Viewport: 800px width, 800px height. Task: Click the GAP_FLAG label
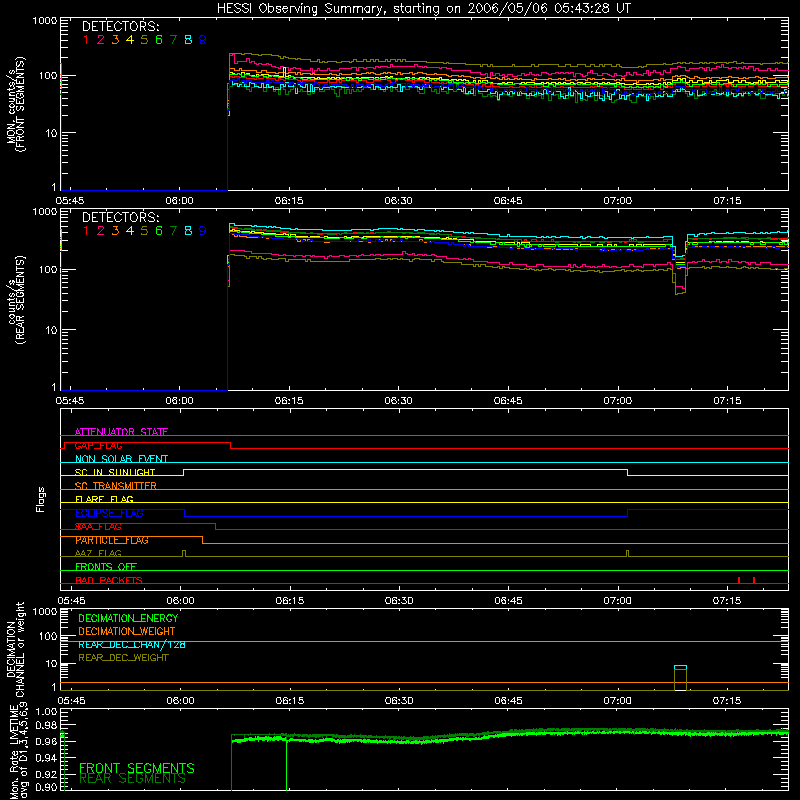pyautogui.click(x=98, y=445)
